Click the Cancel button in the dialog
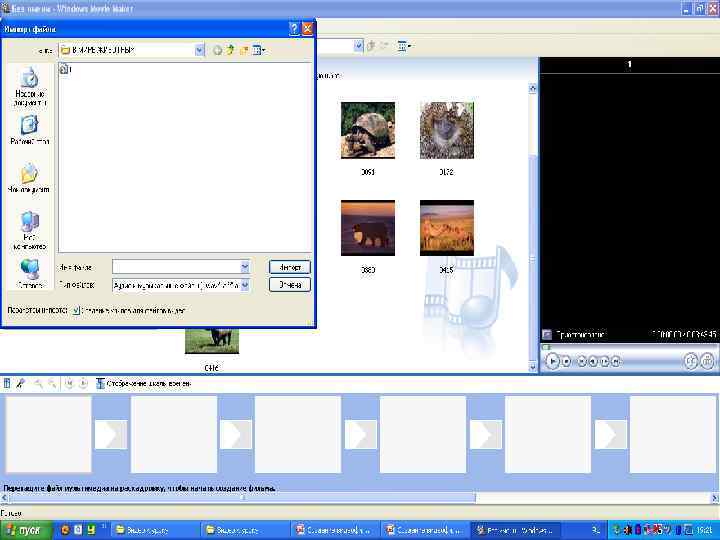Viewport: 720px width, 540px height. 290,285
